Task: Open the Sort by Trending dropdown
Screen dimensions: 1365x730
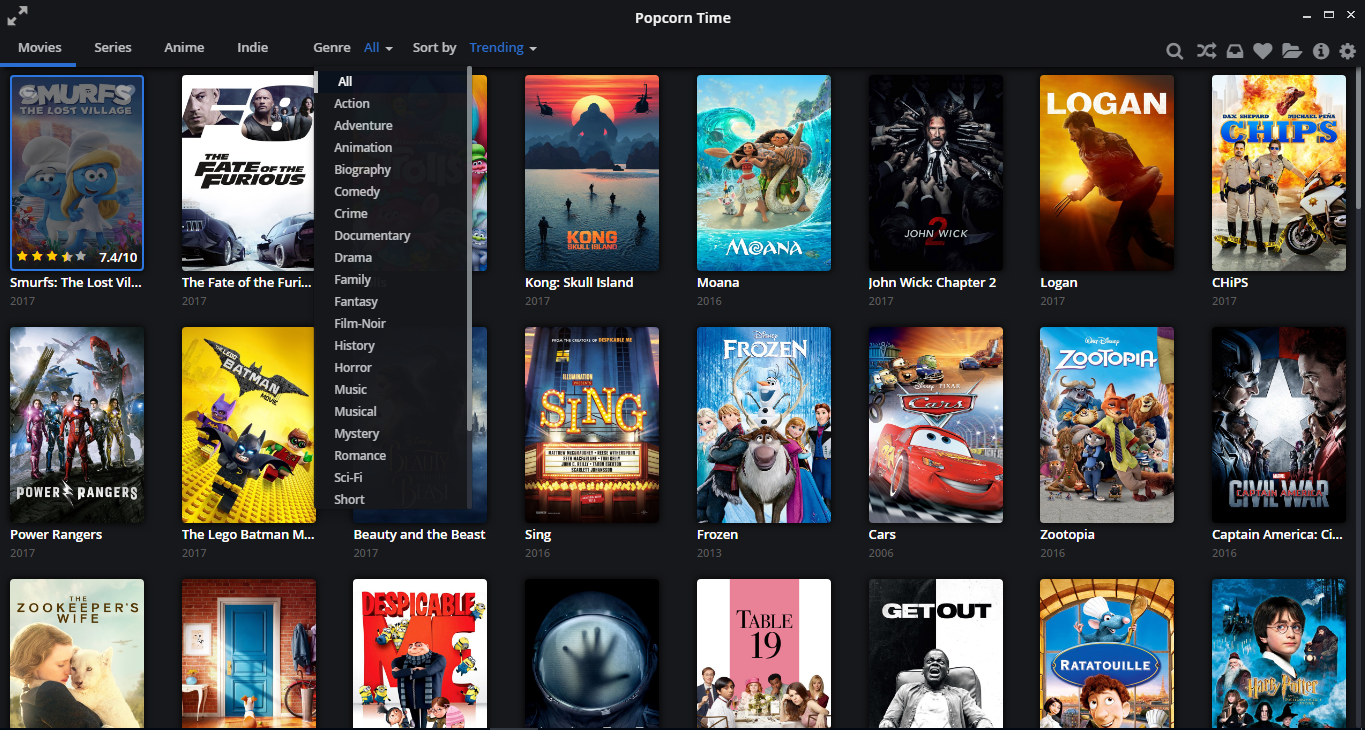Action: point(503,48)
